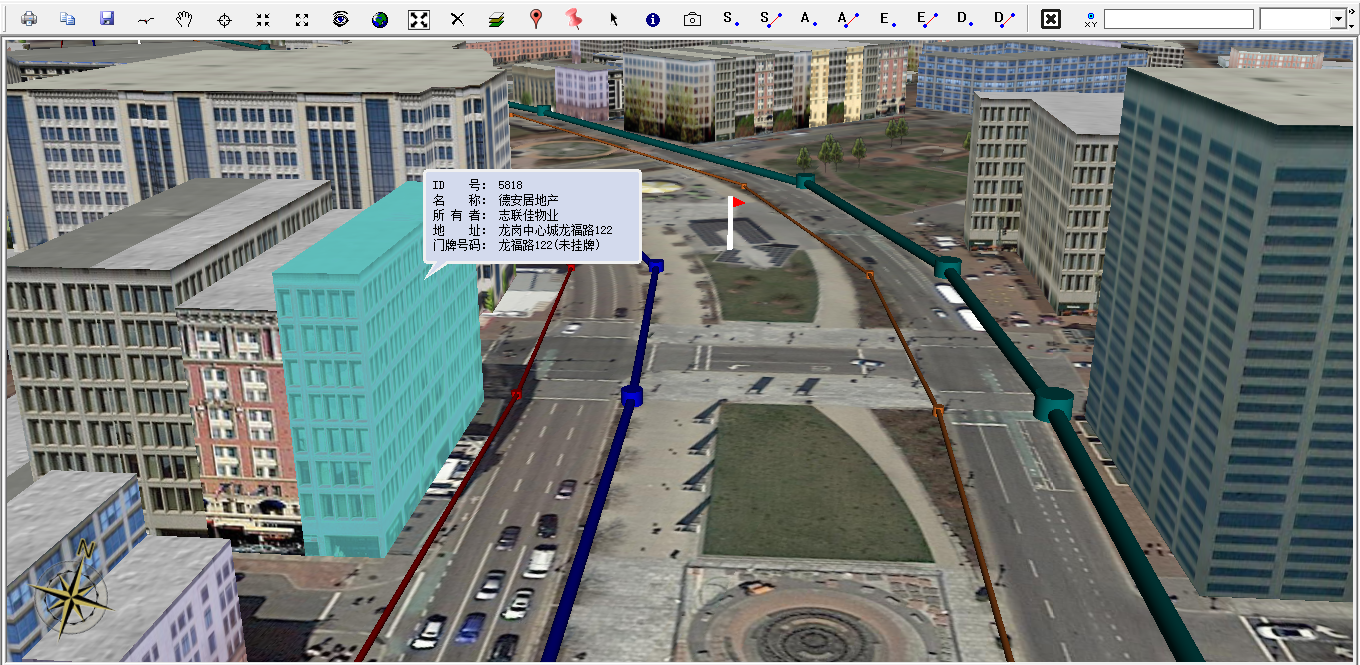This screenshot has height=665, width=1360.
Task: Click the camera snapshot icon
Action: point(692,19)
